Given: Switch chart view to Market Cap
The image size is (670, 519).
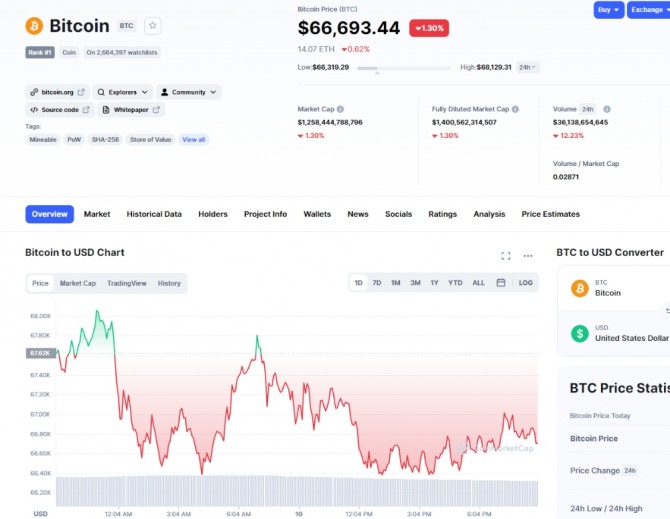Looking at the screenshot, I should tap(78, 283).
